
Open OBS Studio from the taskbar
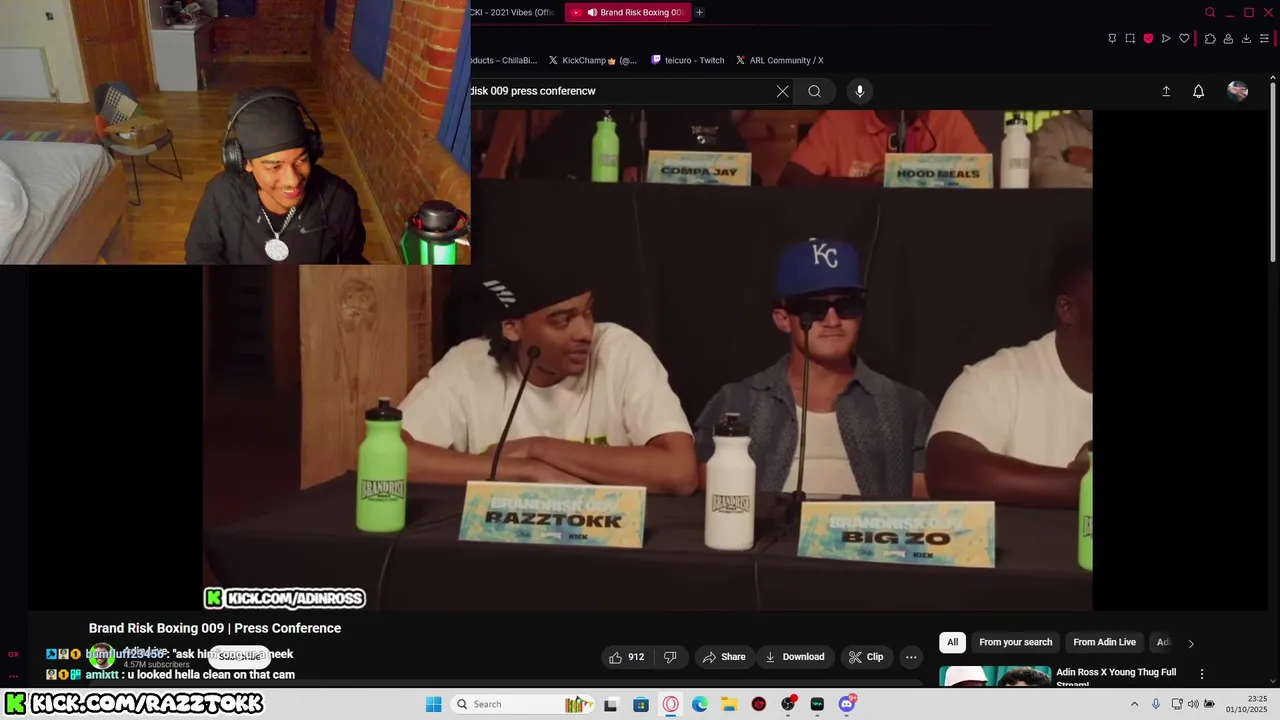point(788,704)
